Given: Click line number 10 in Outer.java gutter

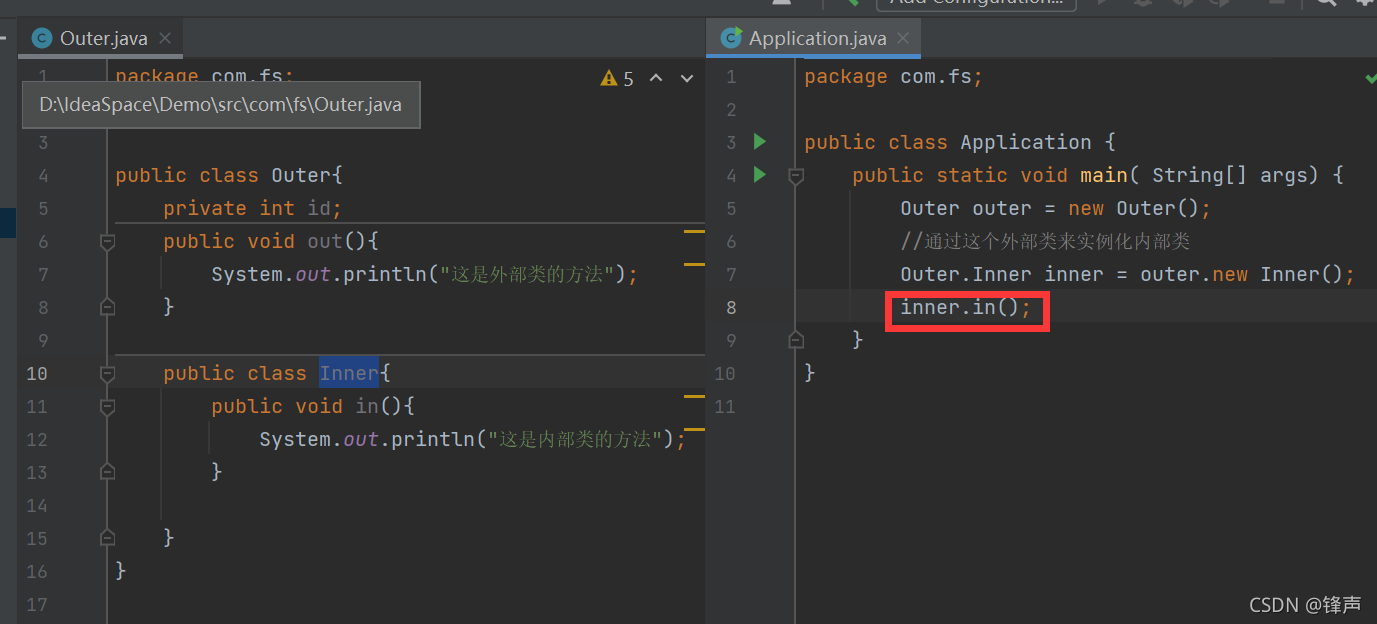Looking at the screenshot, I should (37, 373).
